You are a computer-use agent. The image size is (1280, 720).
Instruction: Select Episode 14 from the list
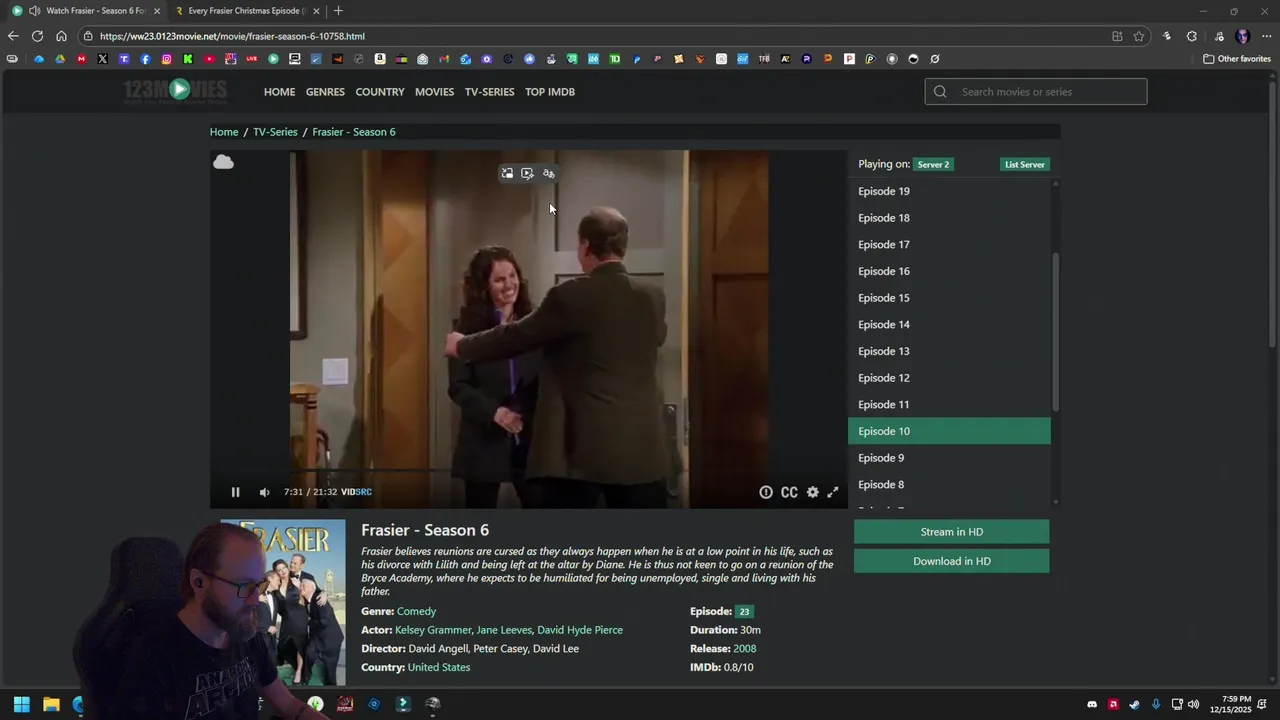click(x=949, y=324)
